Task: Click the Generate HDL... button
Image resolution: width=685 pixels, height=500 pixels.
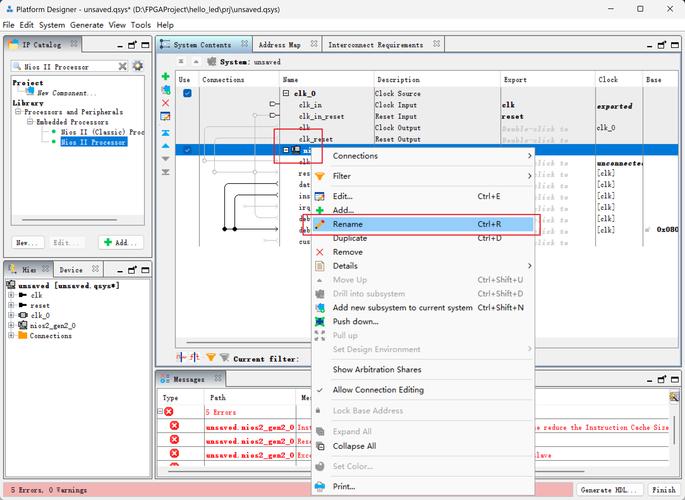Action: coord(610,490)
